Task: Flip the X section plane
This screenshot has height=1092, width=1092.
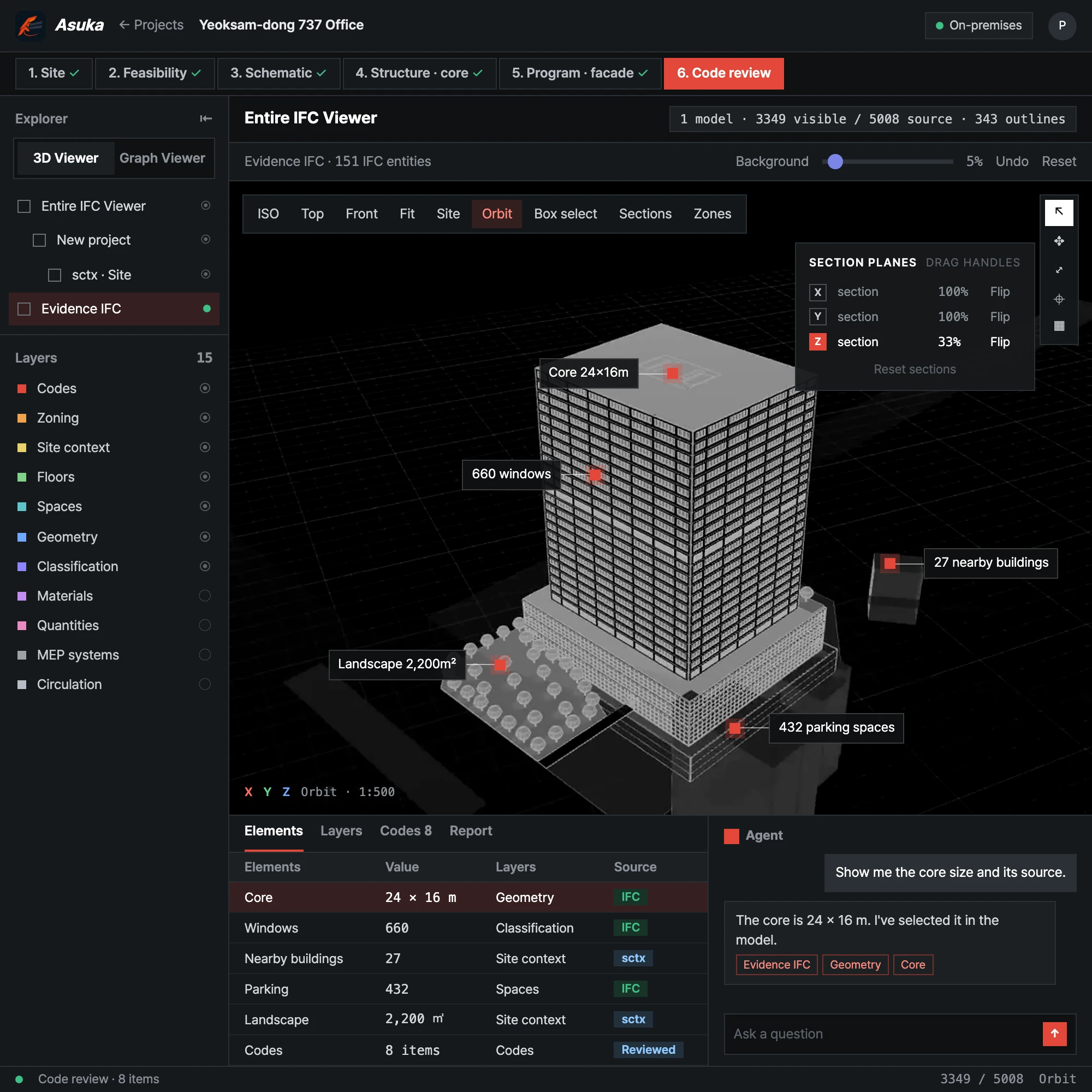Action: pyautogui.click(x=1000, y=292)
